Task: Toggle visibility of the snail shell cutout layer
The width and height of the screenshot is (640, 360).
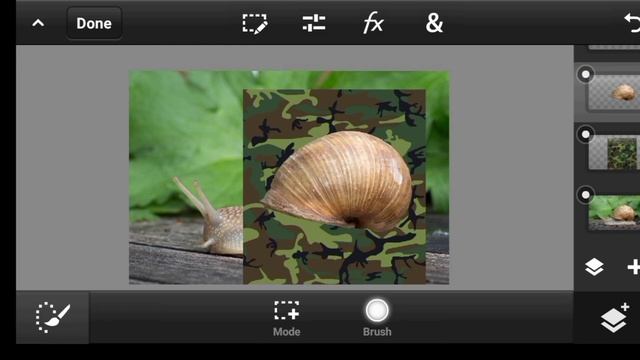Action: 586,75
